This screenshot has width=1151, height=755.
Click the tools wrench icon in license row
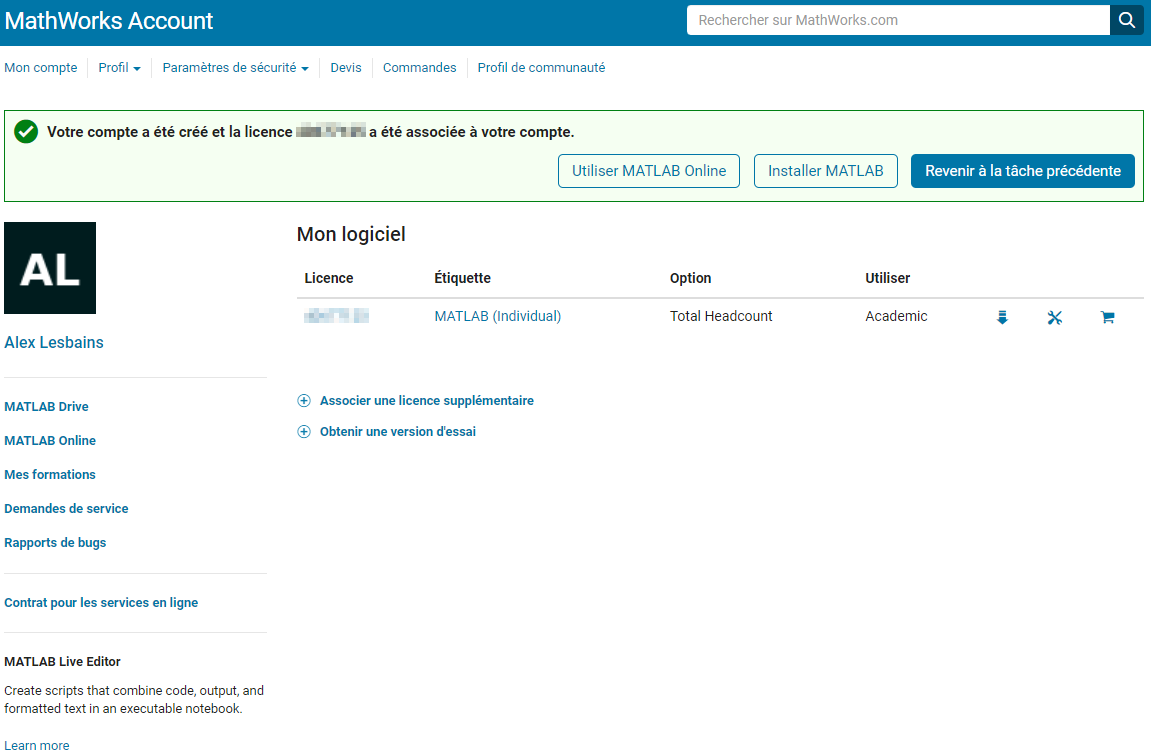pos(1055,317)
